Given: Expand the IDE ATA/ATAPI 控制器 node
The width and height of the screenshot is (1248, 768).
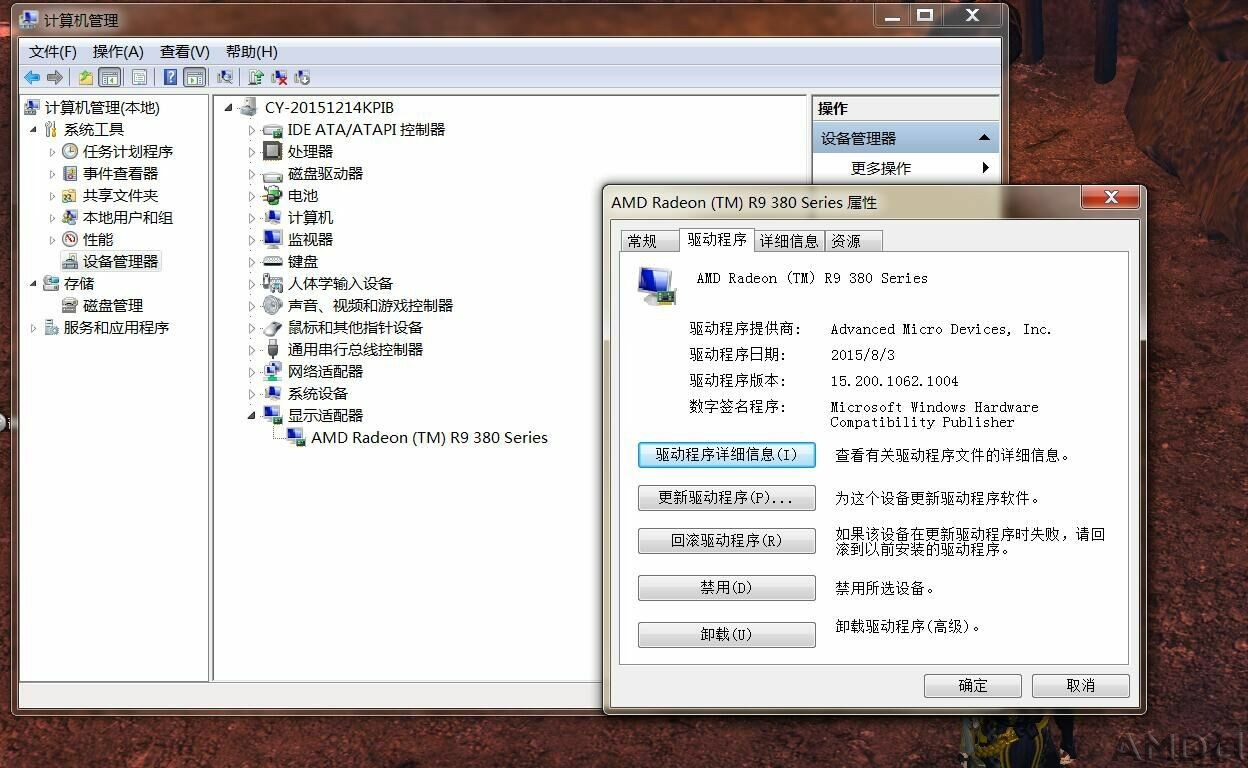Looking at the screenshot, I should [x=252, y=130].
